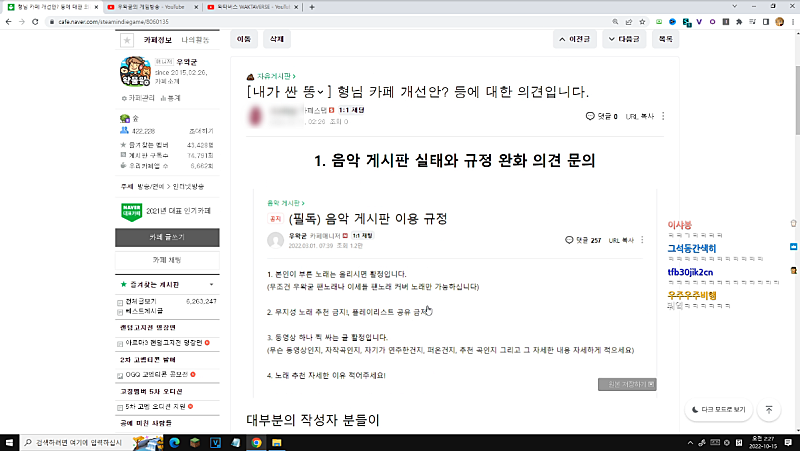800x451 pixels.
Task: Click the page vertical scrollbar thumb
Action: (x=797, y=99)
